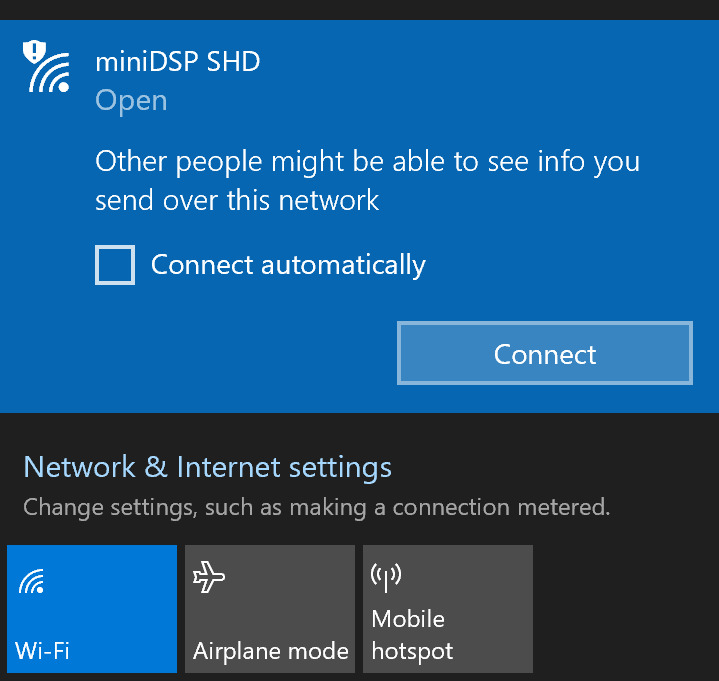This screenshot has width=719, height=681.
Task: Click the "Mobile hotspot" label text
Action: (x=412, y=635)
